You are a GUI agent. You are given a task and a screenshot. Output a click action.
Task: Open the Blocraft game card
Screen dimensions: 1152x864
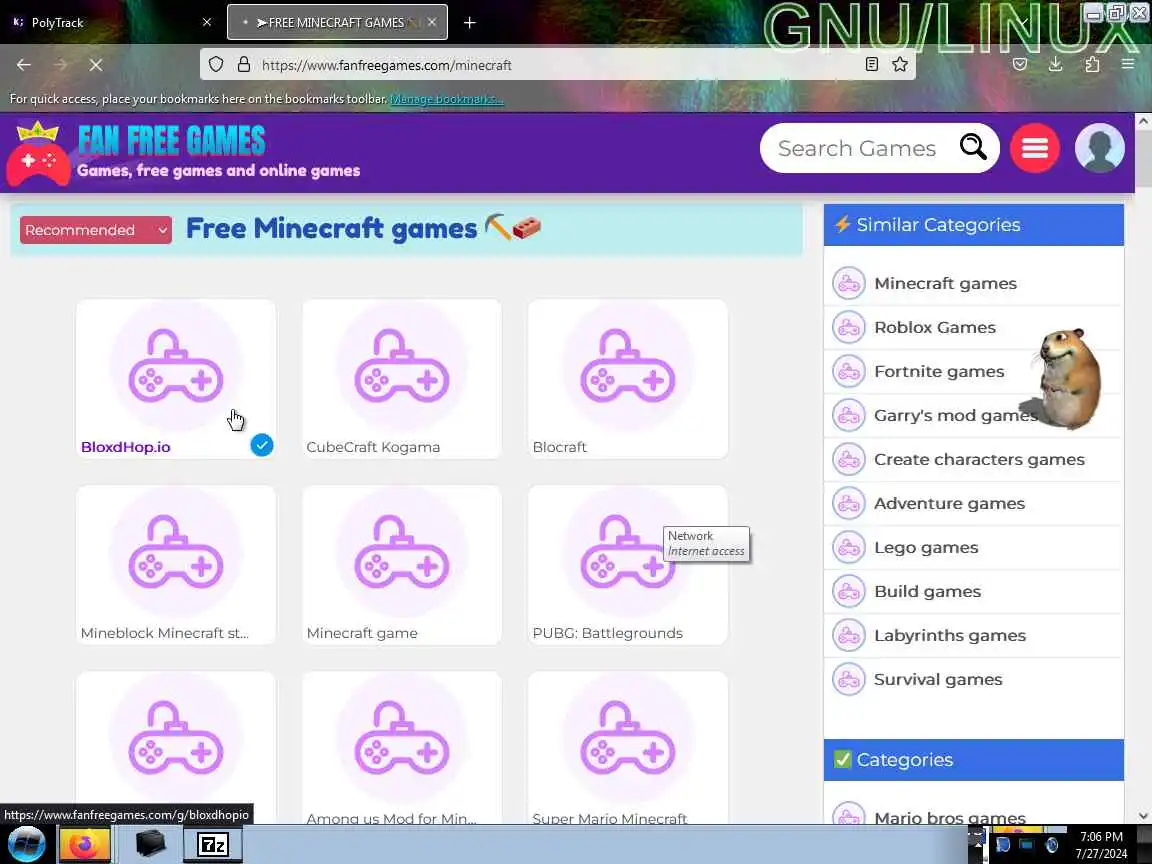(627, 379)
